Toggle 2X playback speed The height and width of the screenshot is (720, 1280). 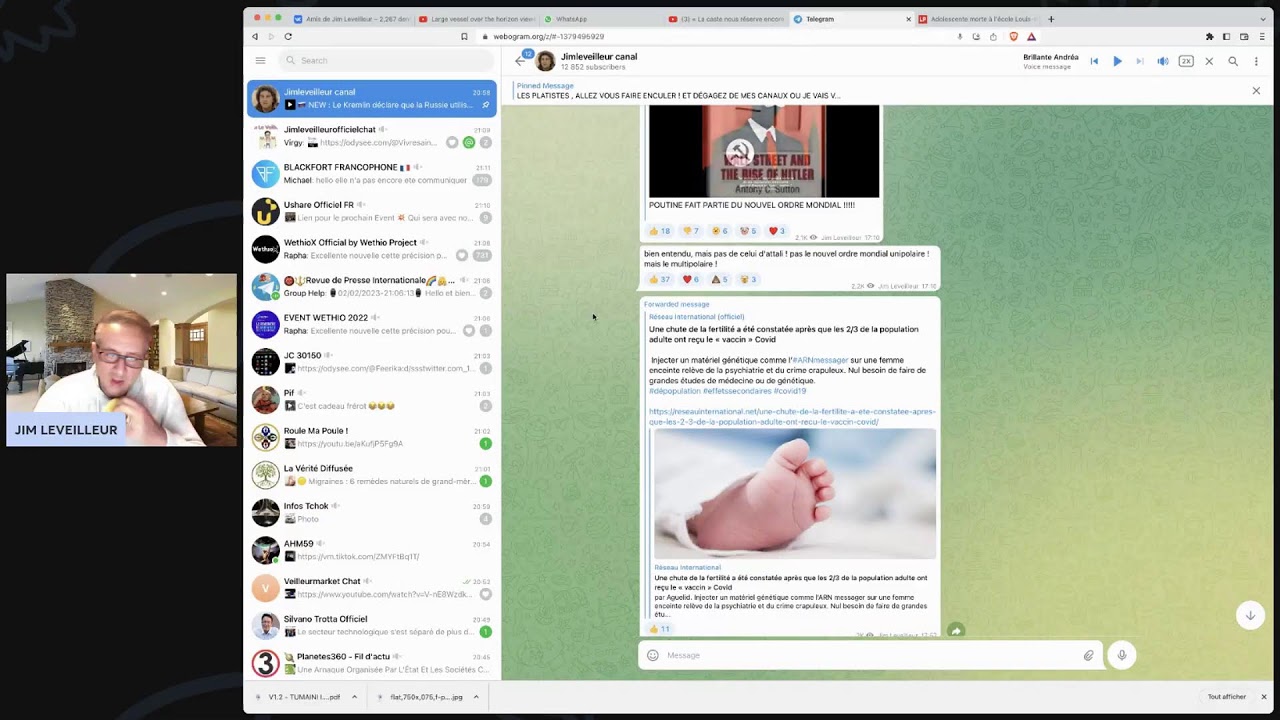pos(1186,61)
